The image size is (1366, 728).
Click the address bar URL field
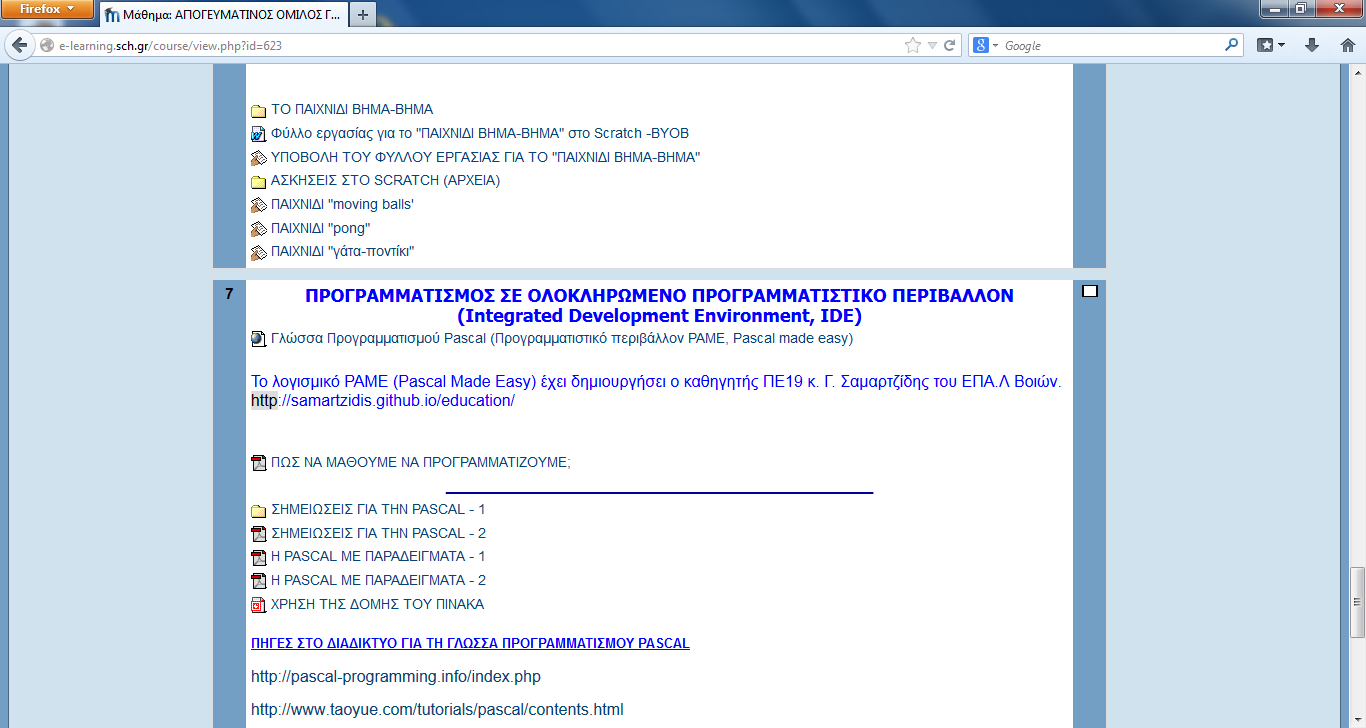pos(480,45)
